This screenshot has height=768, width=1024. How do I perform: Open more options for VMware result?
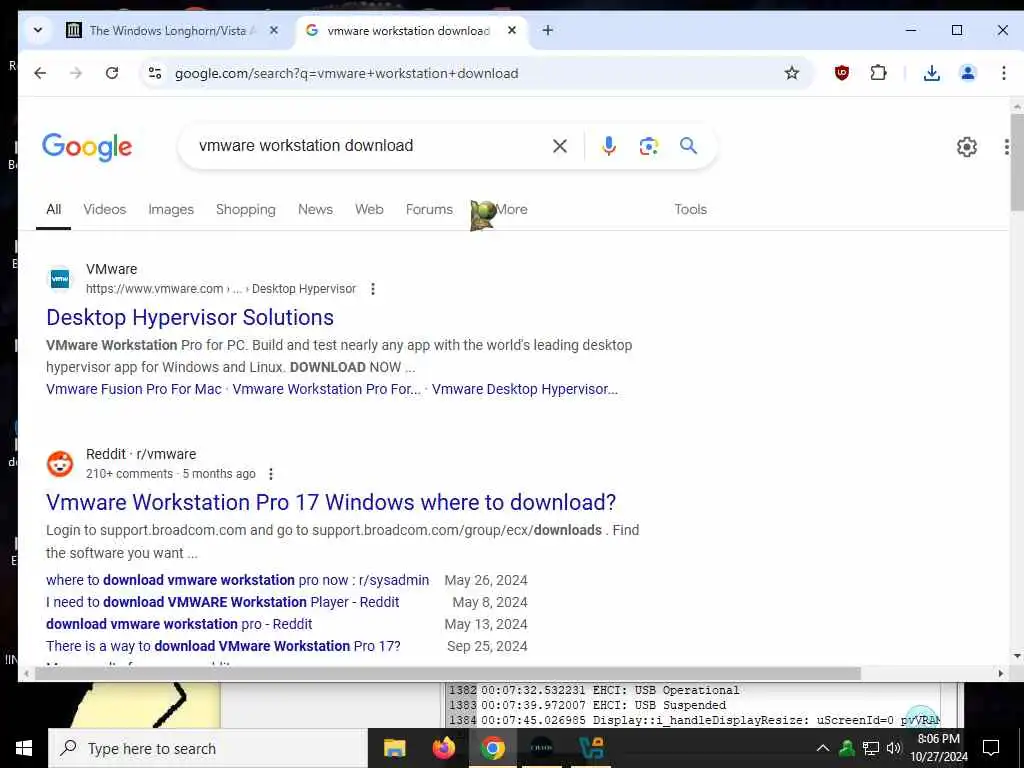pos(373,289)
